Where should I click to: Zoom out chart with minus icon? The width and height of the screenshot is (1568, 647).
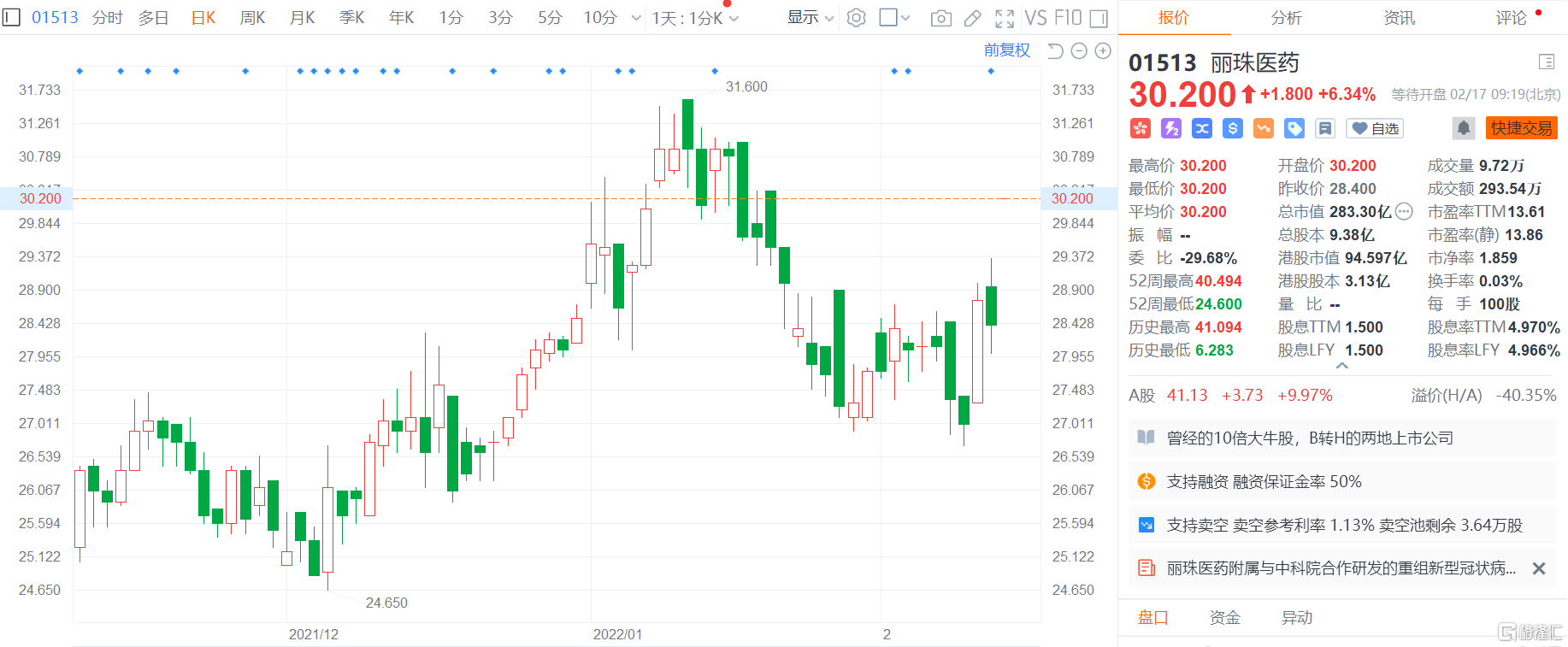coord(1079,51)
